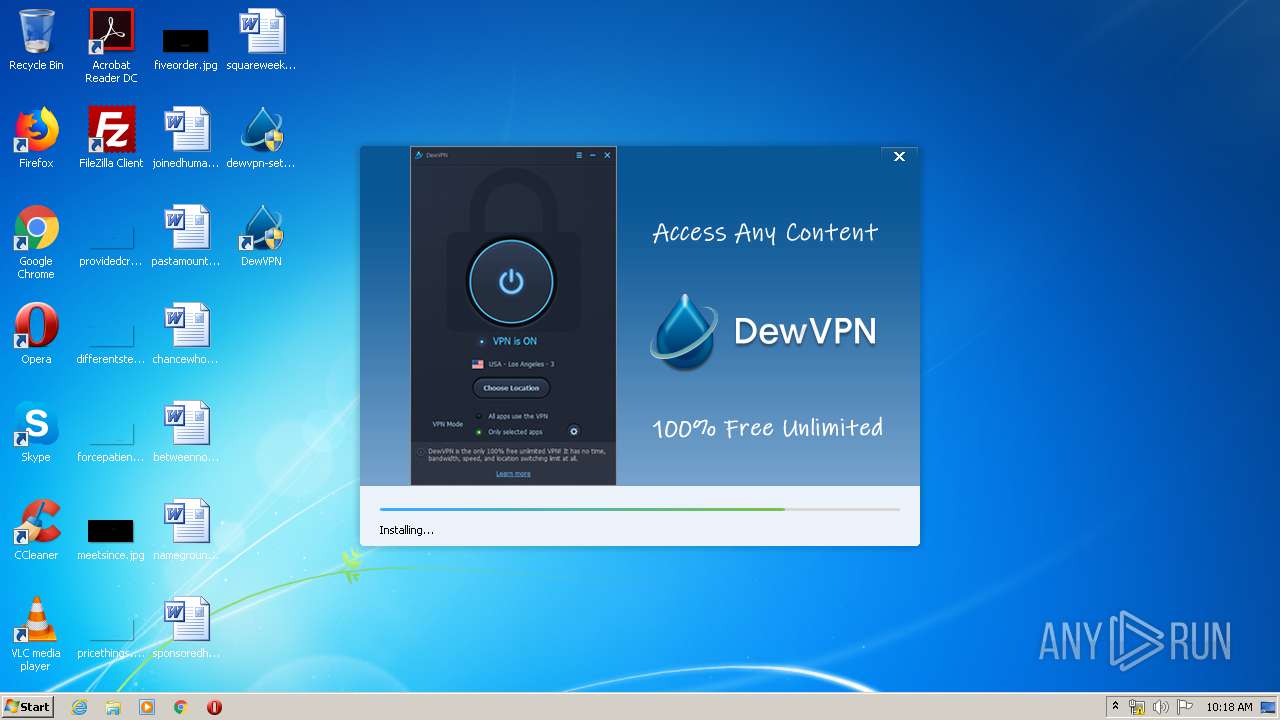The width and height of the screenshot is (1280, 720).
Task: Select the betweenno Word document
Action: pos(186,432)
